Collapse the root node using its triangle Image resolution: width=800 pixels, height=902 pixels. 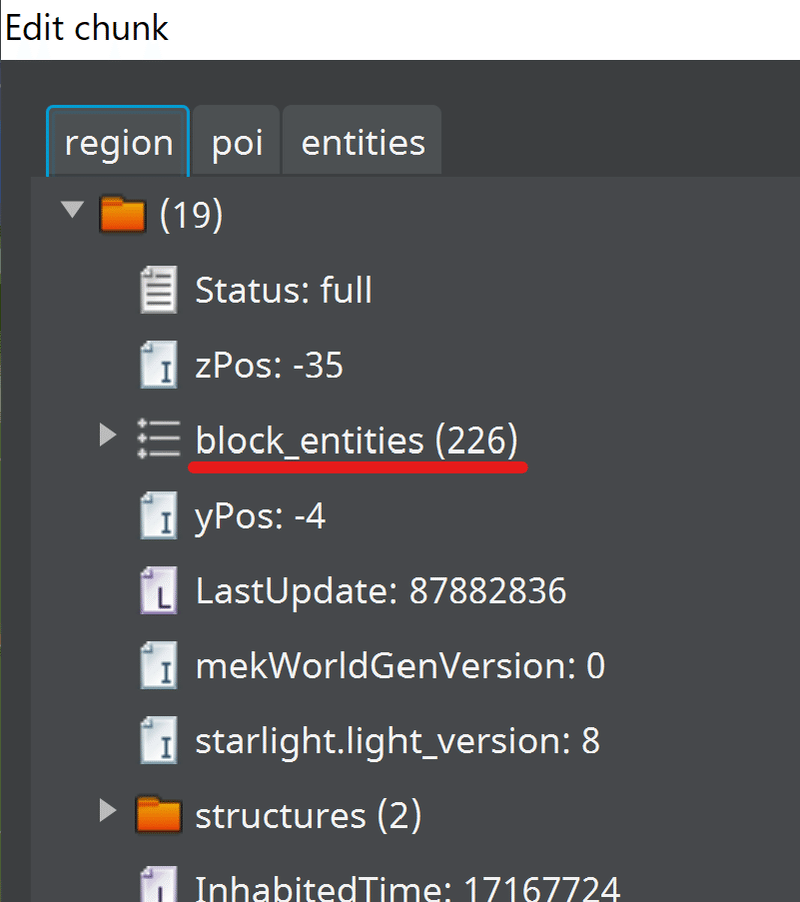(x=71, y=210)
